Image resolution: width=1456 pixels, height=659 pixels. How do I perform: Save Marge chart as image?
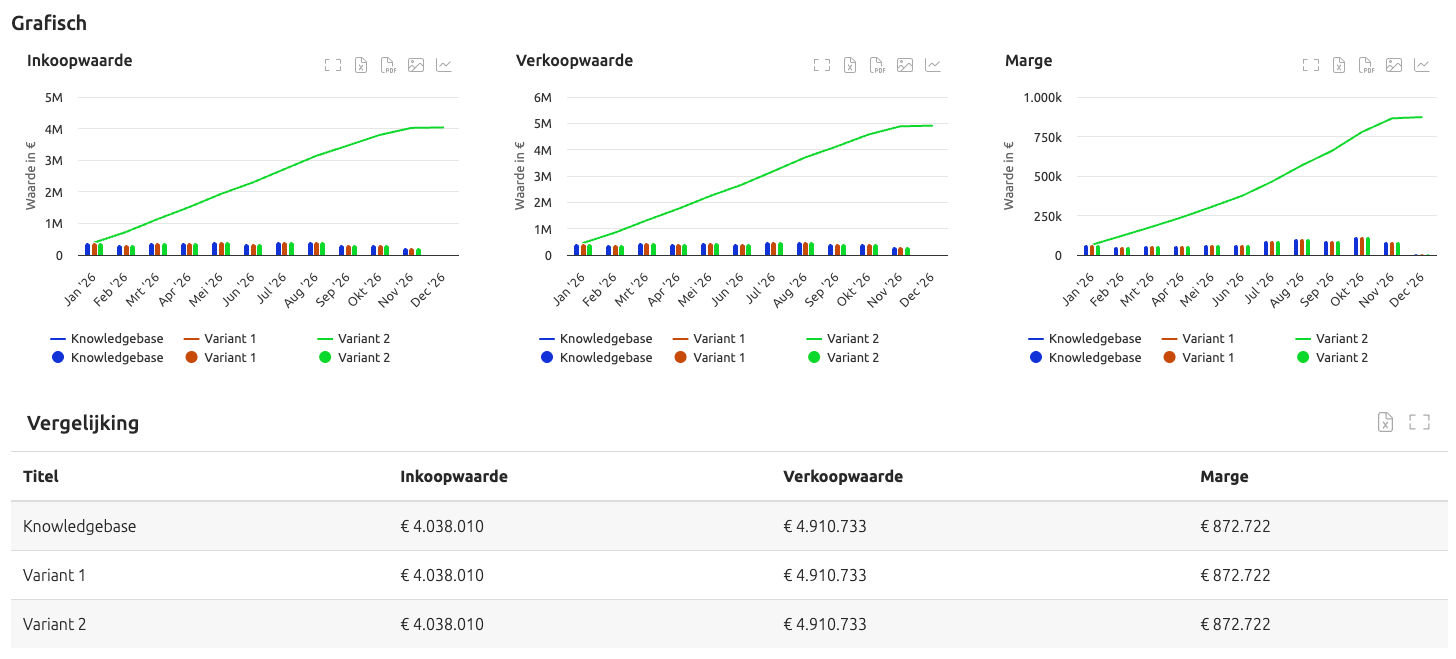coord(1394,65)
